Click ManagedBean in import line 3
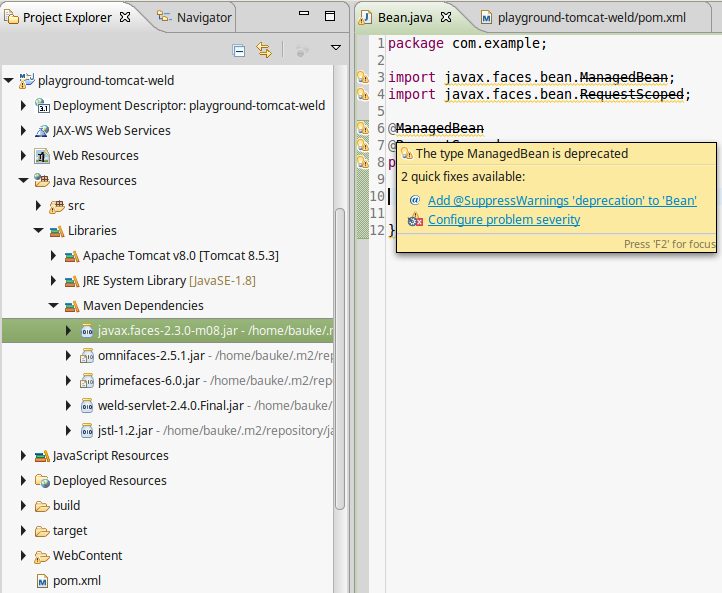722x593 pixels. pyautogui.click(x=623, y=77)
